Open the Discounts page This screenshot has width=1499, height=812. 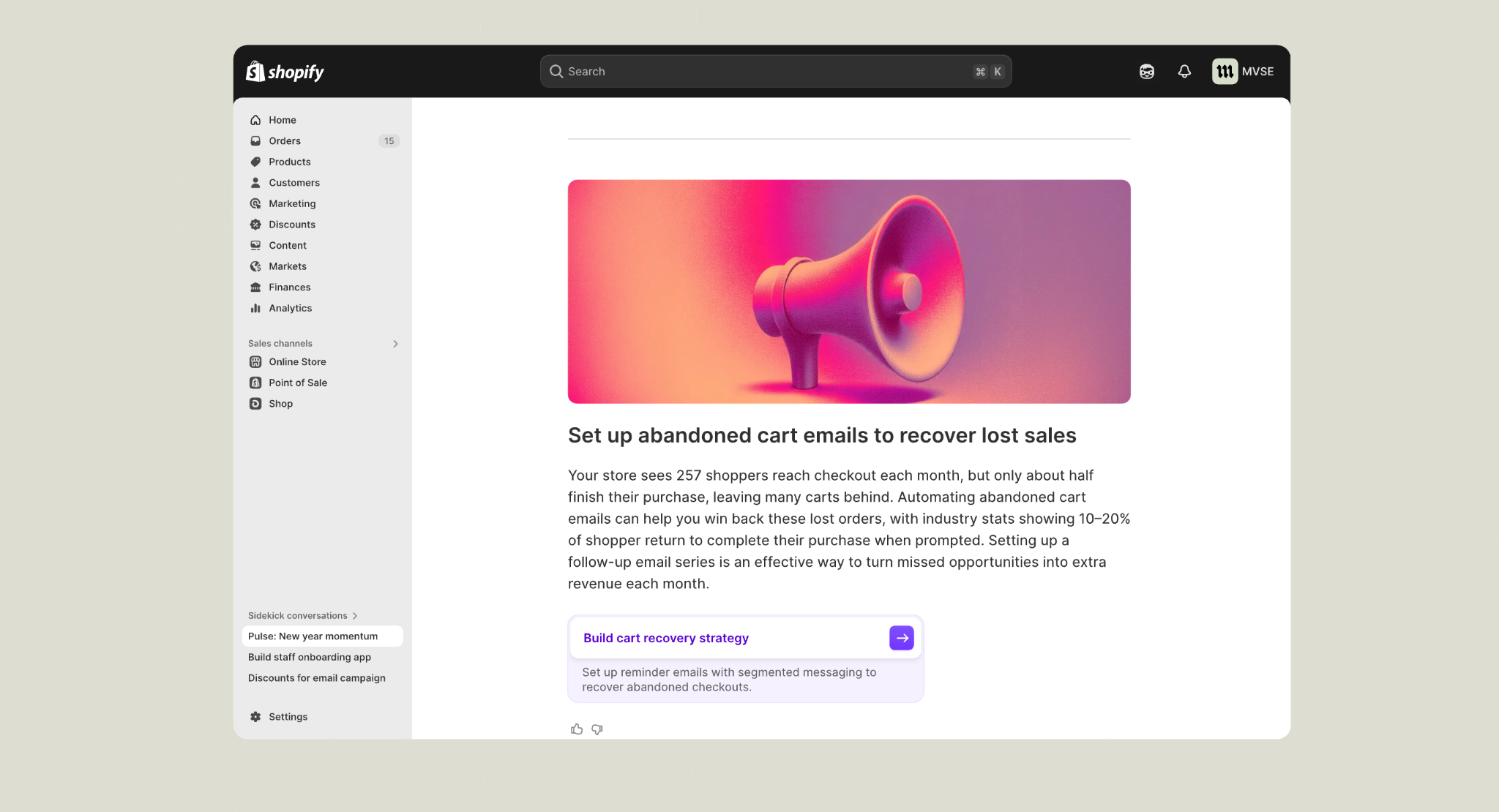[x=291, y=225]
